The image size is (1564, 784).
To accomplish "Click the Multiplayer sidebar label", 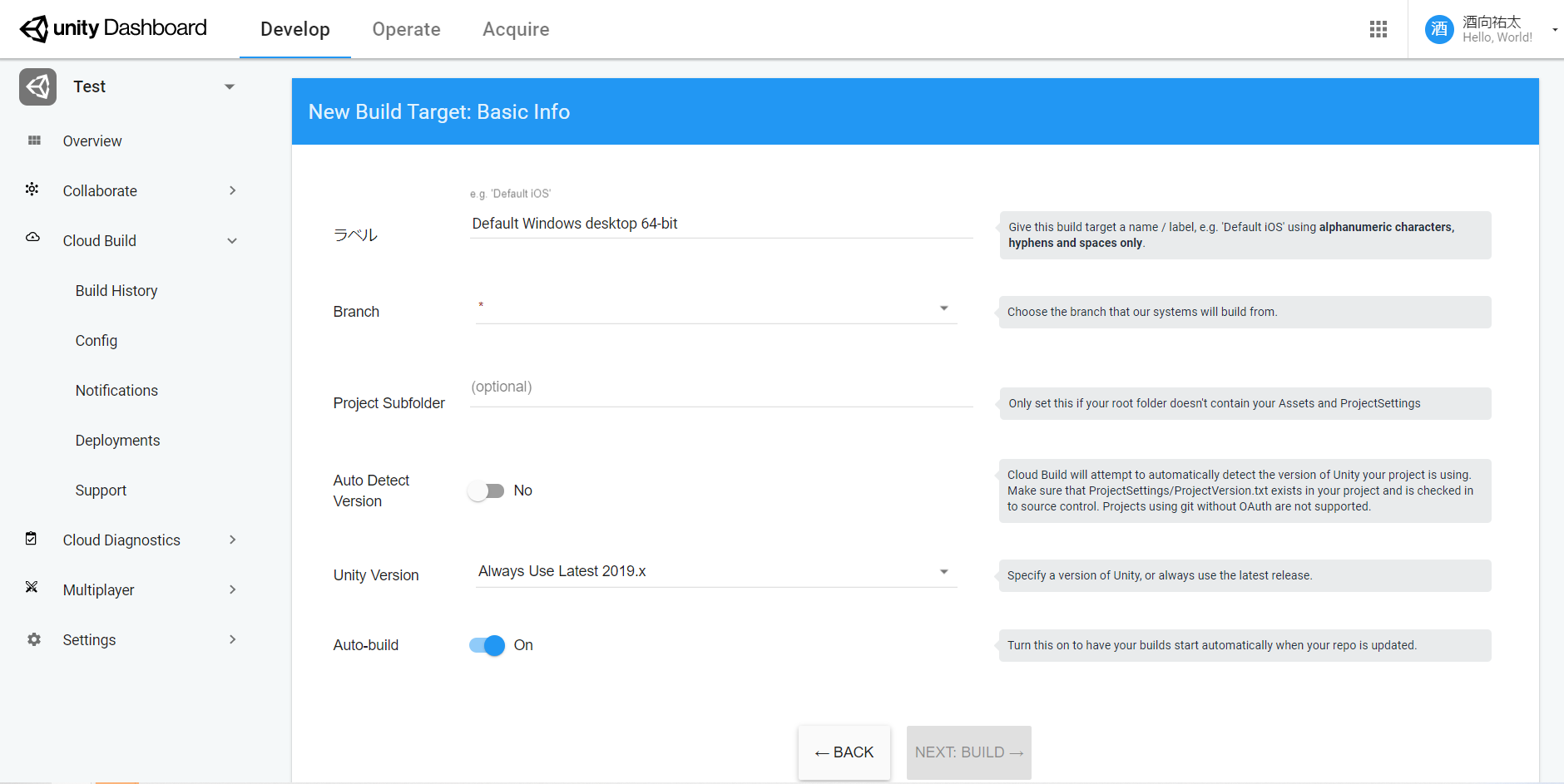I will click(x=99, y=590).
